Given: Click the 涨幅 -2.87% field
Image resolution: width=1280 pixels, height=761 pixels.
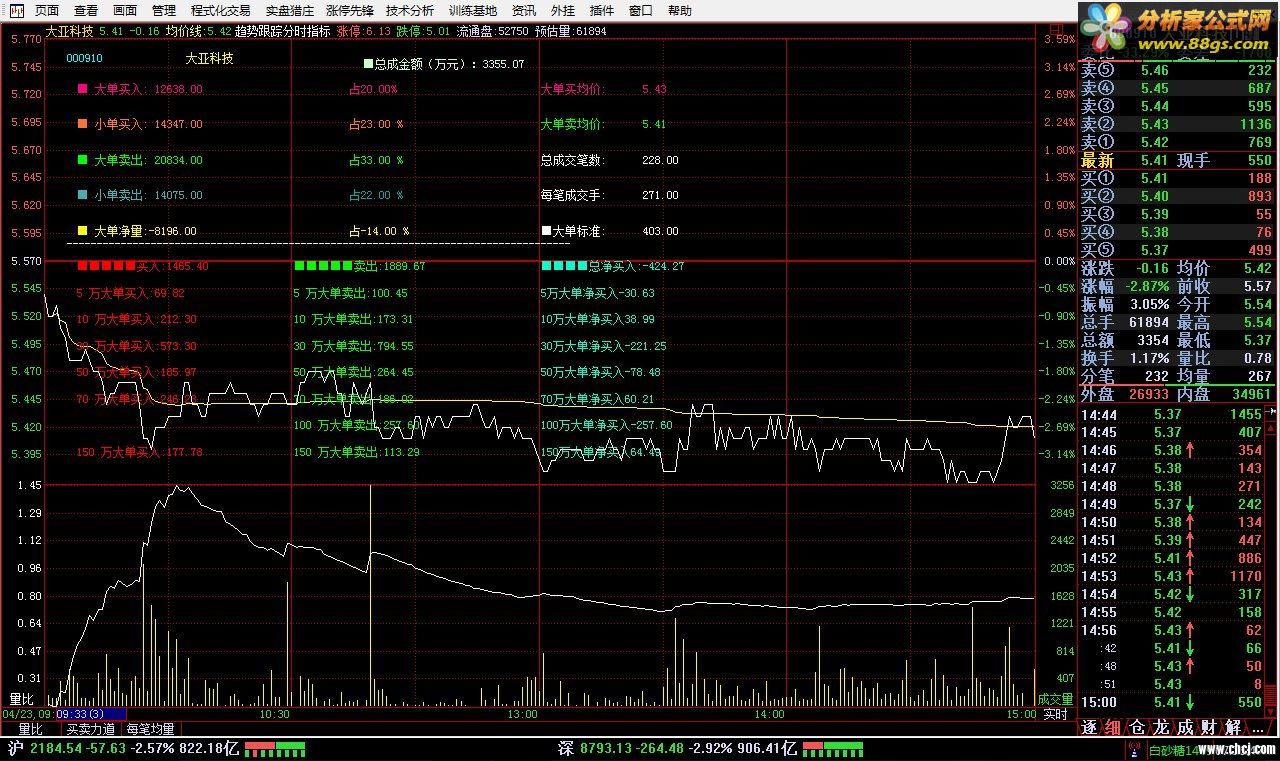Looking at the screenshot, I should (x=1125, y=286).
